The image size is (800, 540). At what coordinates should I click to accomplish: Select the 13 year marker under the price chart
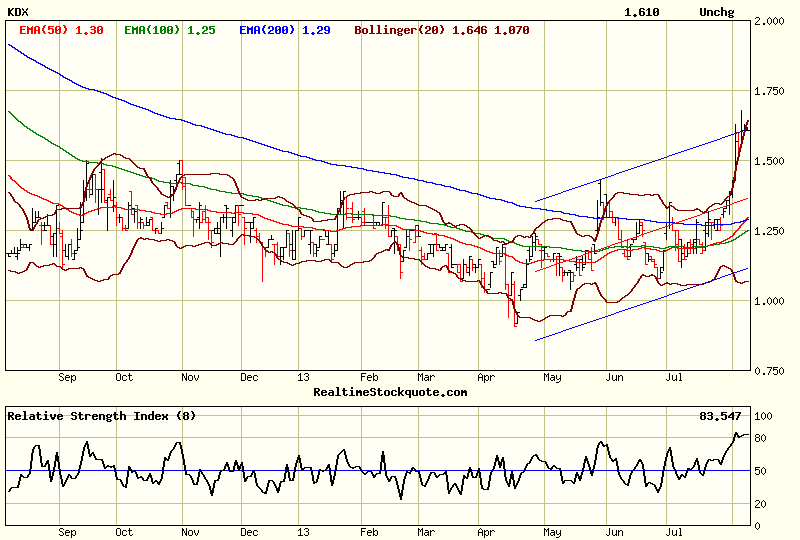click(304, 378)
